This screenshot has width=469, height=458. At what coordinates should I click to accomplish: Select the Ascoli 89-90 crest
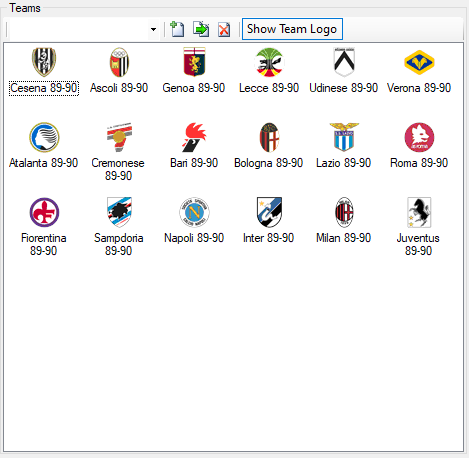click(x=119, y=62)
